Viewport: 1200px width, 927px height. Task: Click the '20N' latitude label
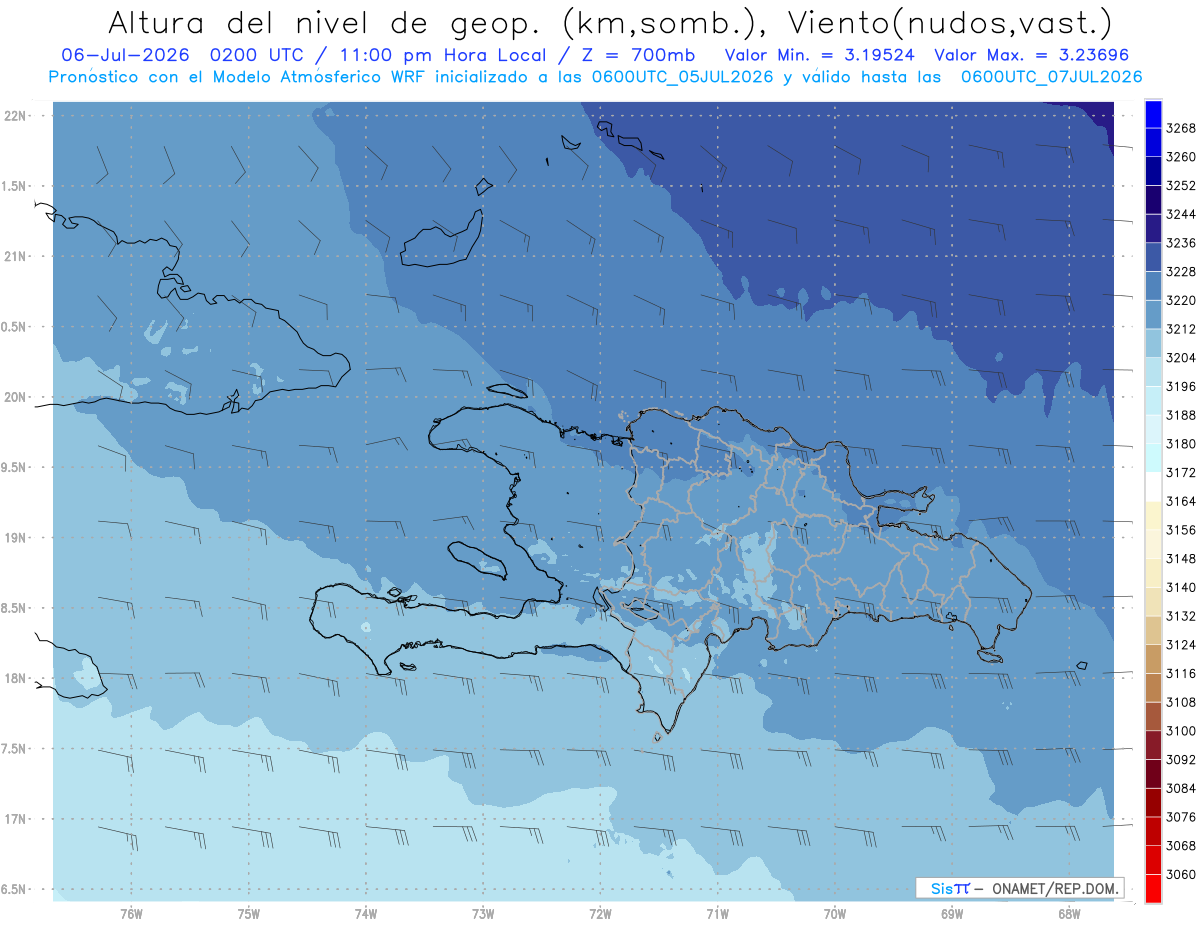(x=16, y=397)
